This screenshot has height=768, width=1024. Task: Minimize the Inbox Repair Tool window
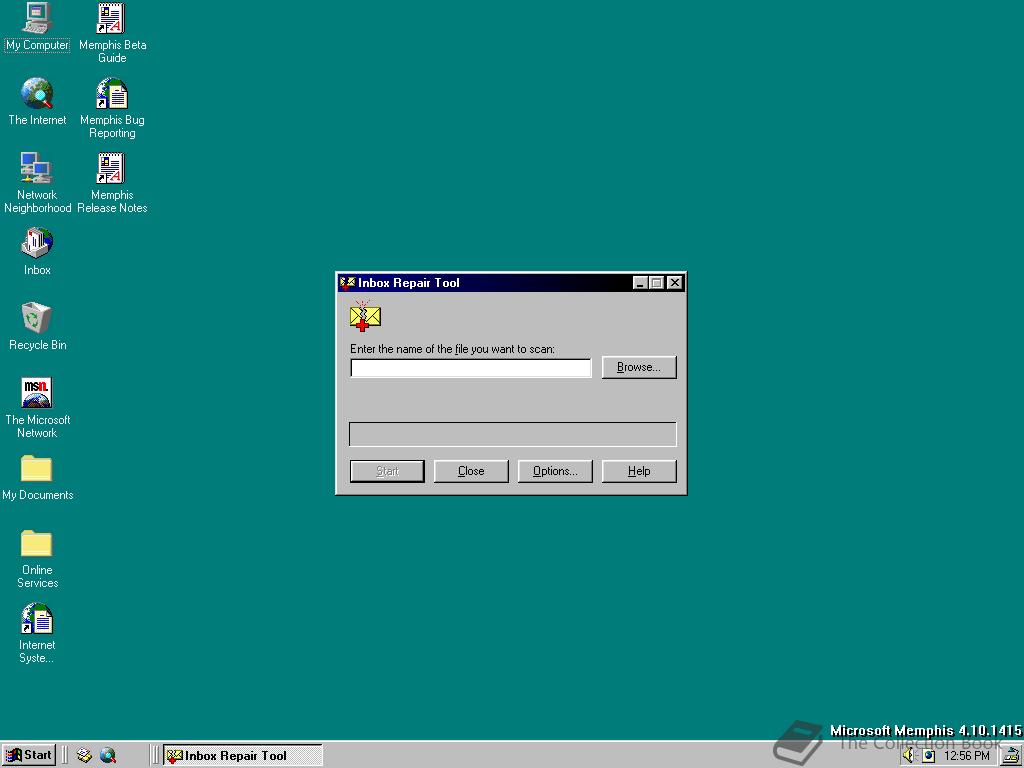tap(640, 283)
